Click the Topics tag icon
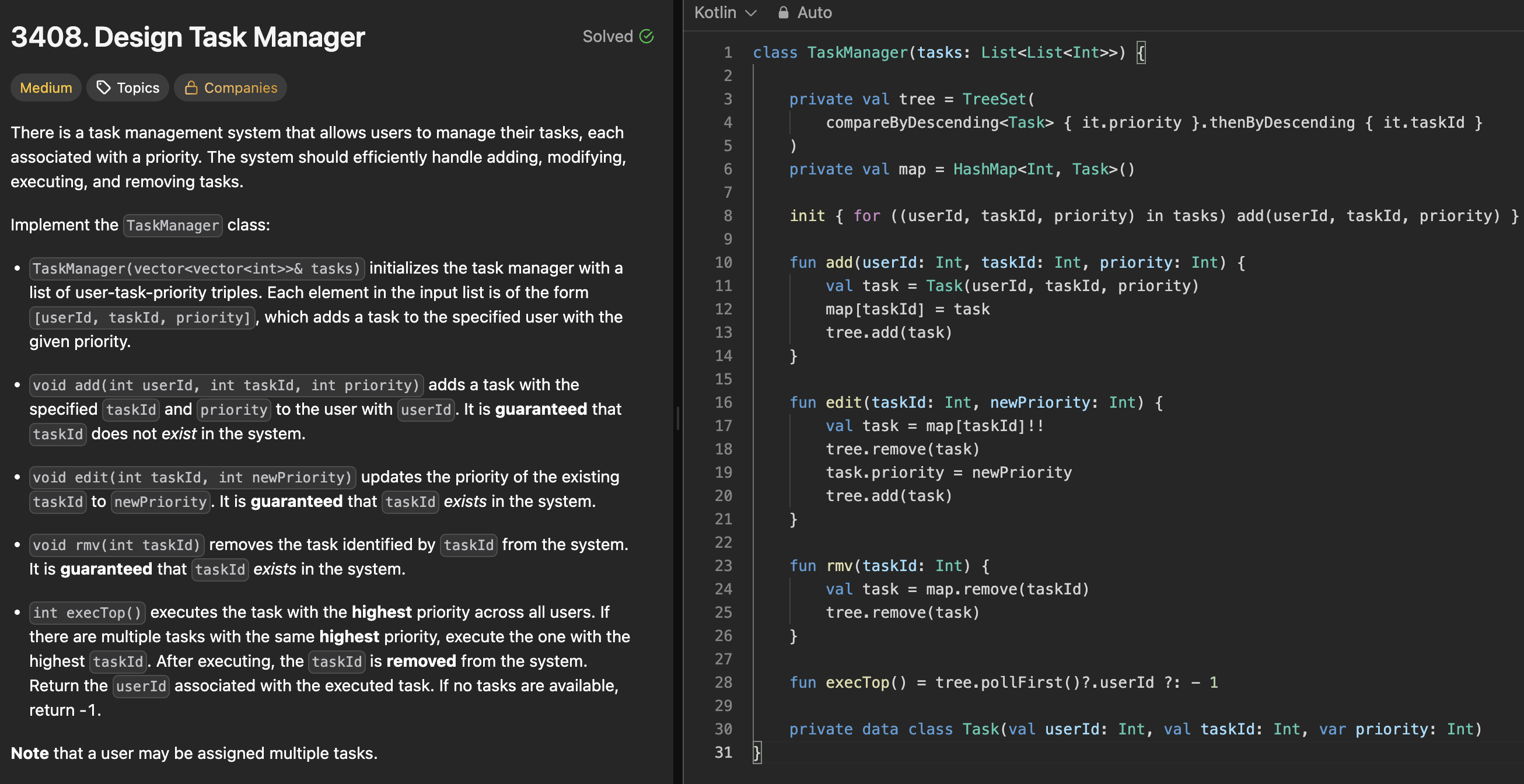This screenshot has height=784, width=1524. pos(103,87)
